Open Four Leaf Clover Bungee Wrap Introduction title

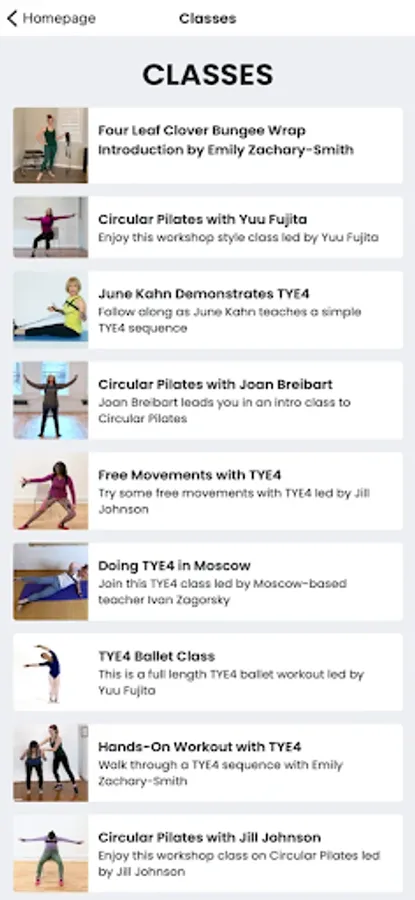(x=226, y=140)
